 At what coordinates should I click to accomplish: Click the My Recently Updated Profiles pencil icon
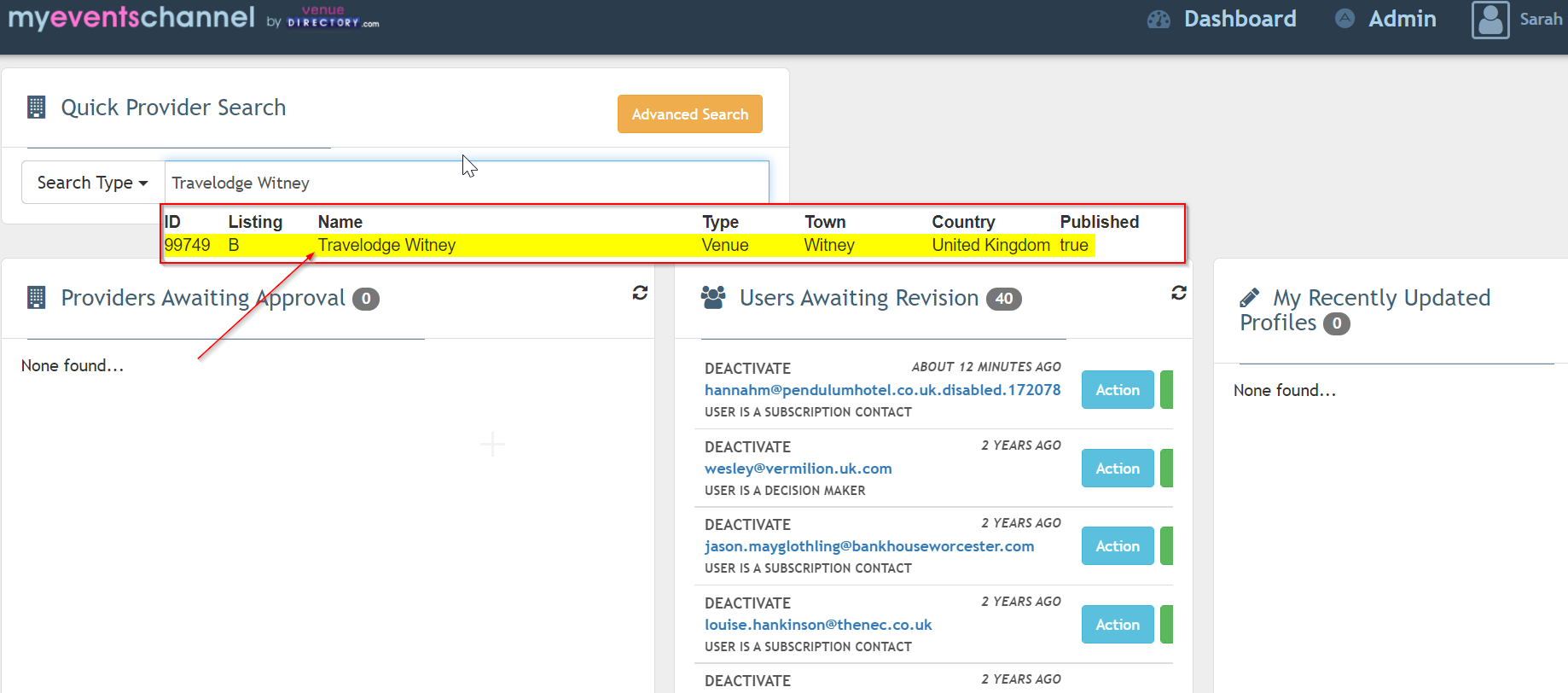click(x=1249, y=297)
